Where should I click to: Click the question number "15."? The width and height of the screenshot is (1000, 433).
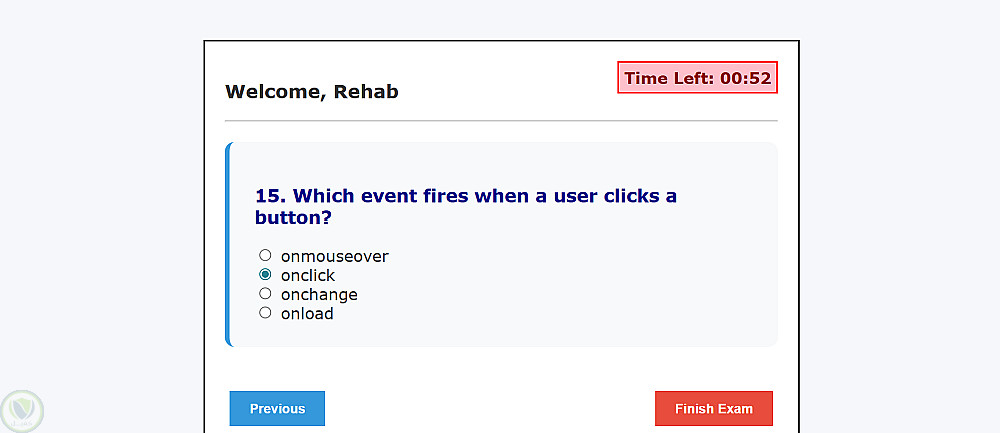[x=271, y=196]
